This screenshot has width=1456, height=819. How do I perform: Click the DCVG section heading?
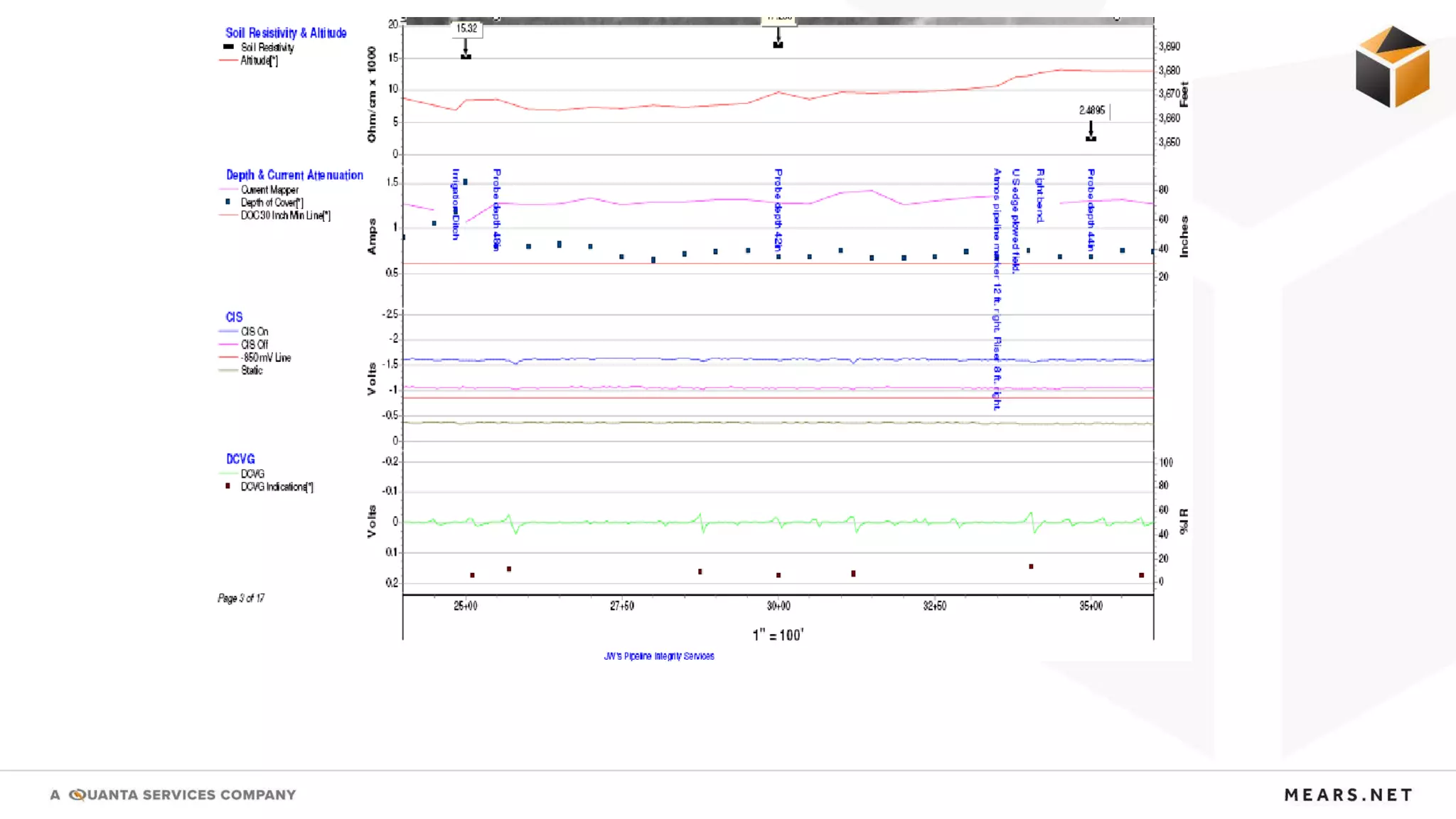pyautogui.click(x=240, y=459)
